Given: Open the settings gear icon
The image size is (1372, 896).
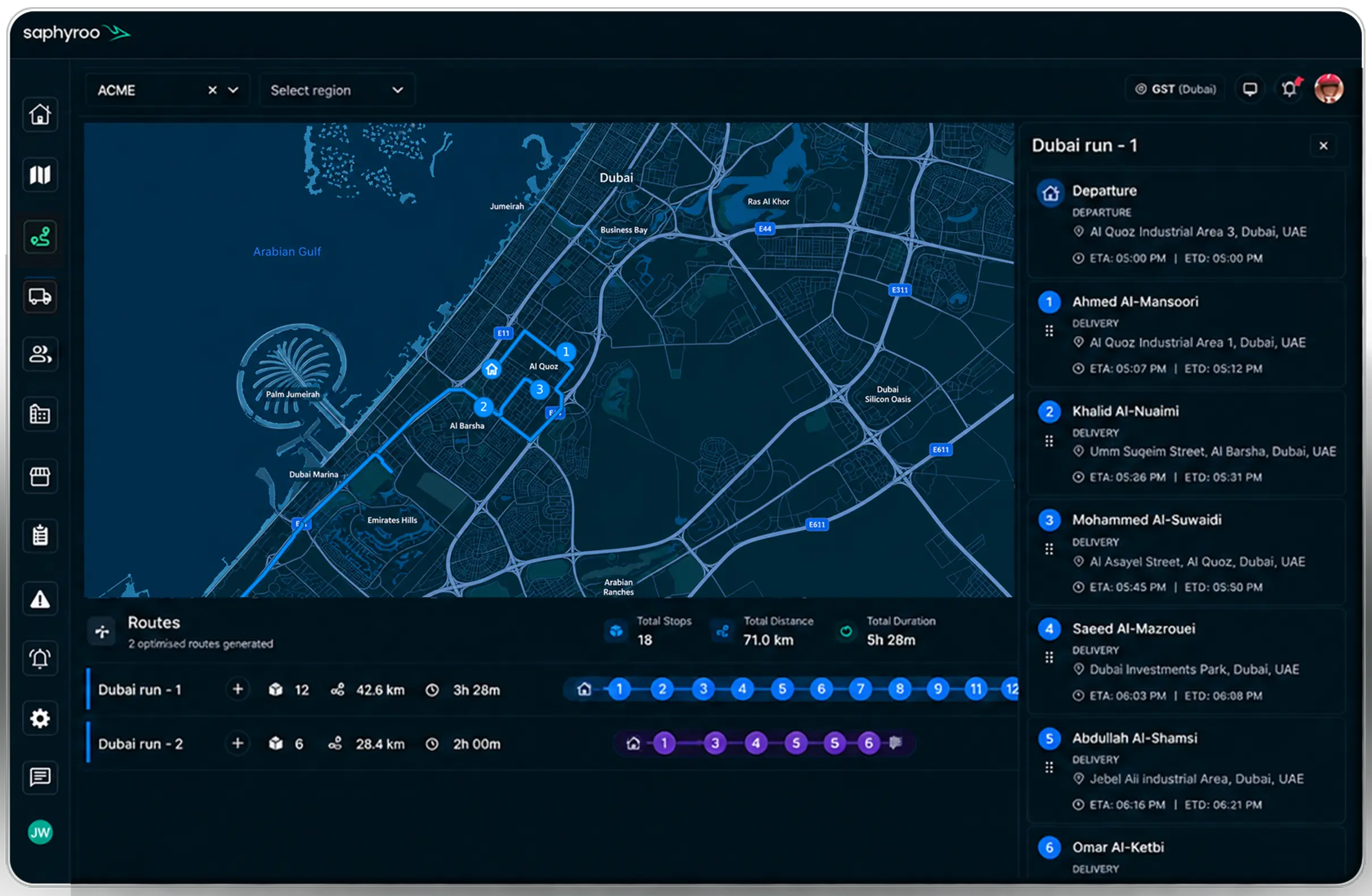Looking at the screenshot, I should (x=40, y=719).
